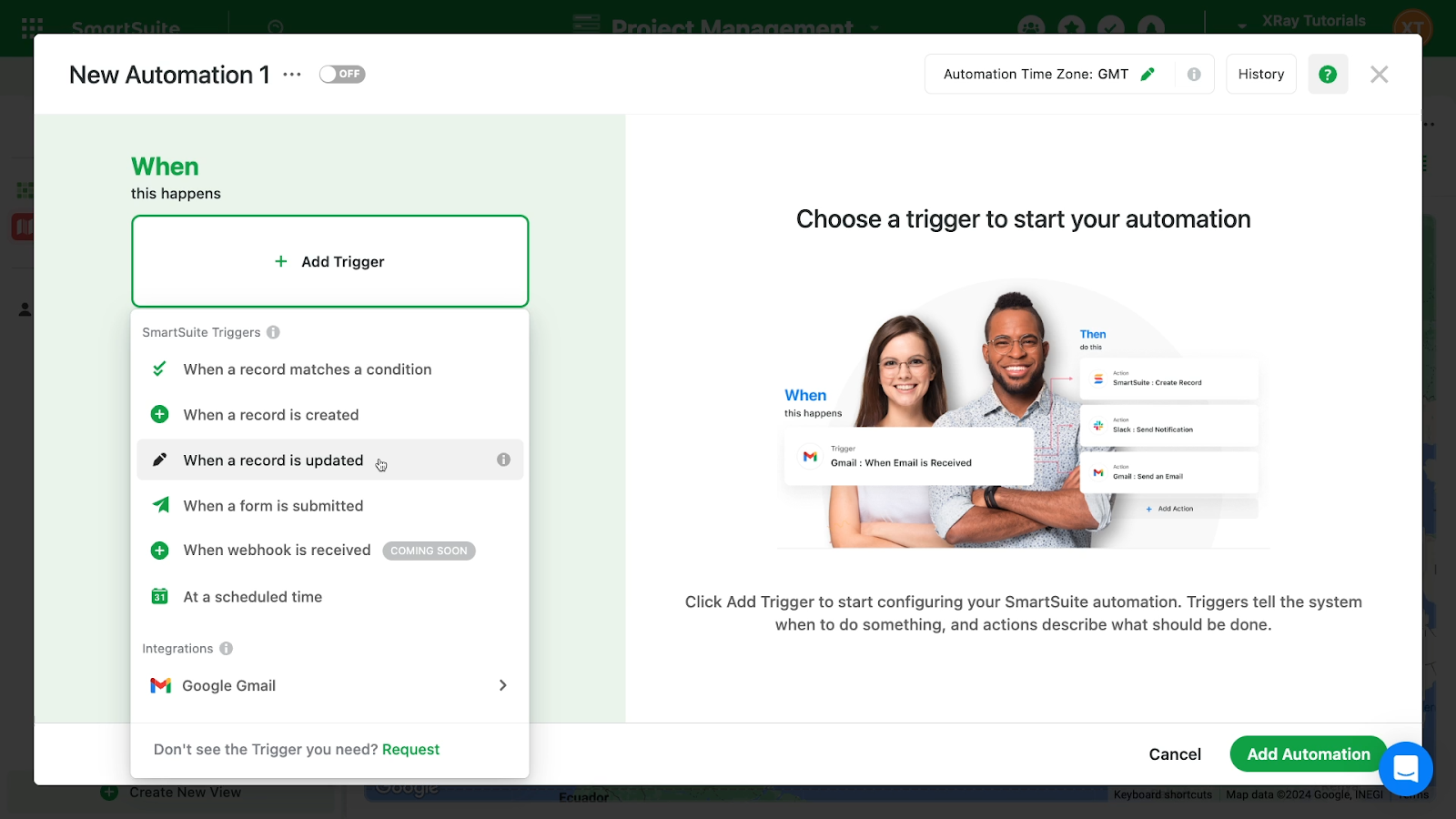This screenshot has height=819, width=1456.
Task: Open the three-dot menu beside New Automation 1
Action: (292, 75)
